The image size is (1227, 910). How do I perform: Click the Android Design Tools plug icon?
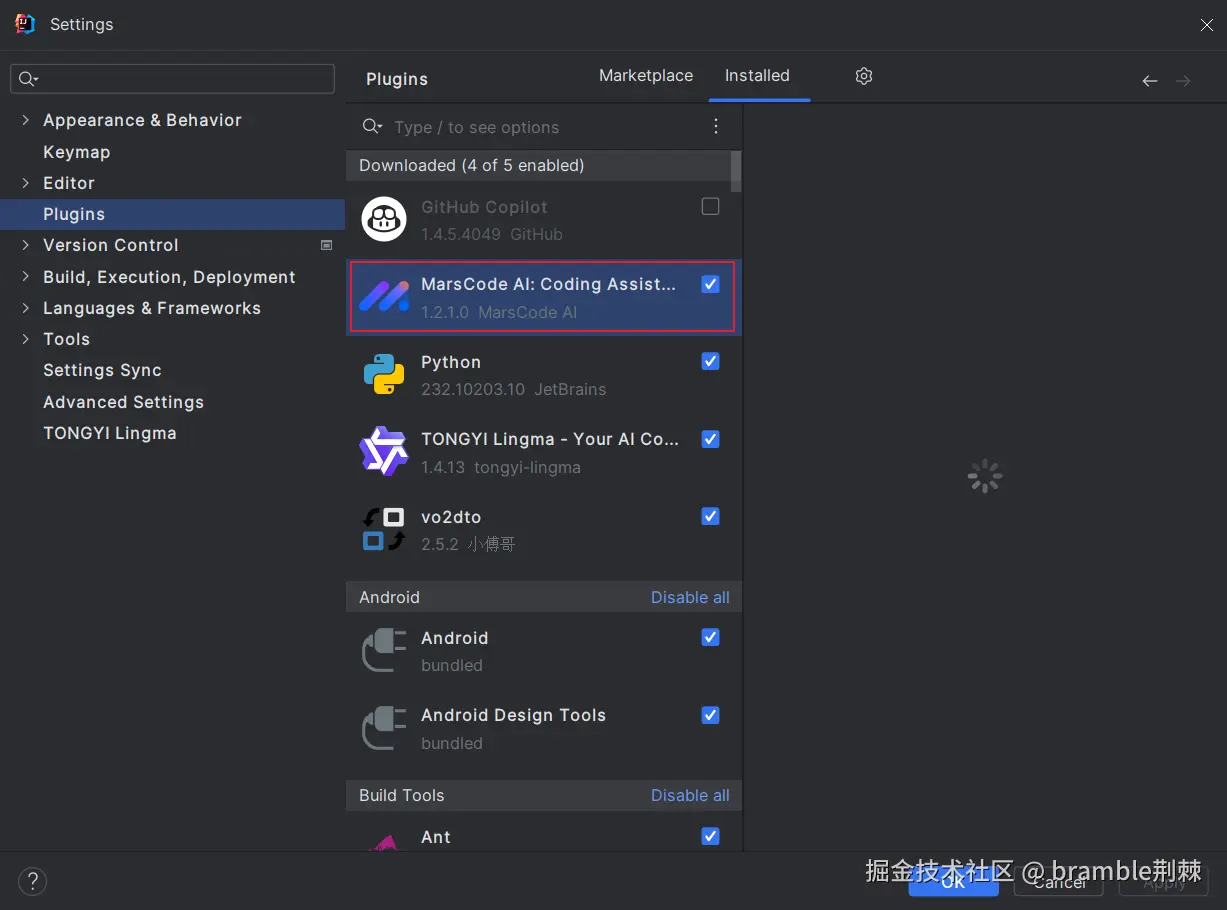[x=384, y=728]
